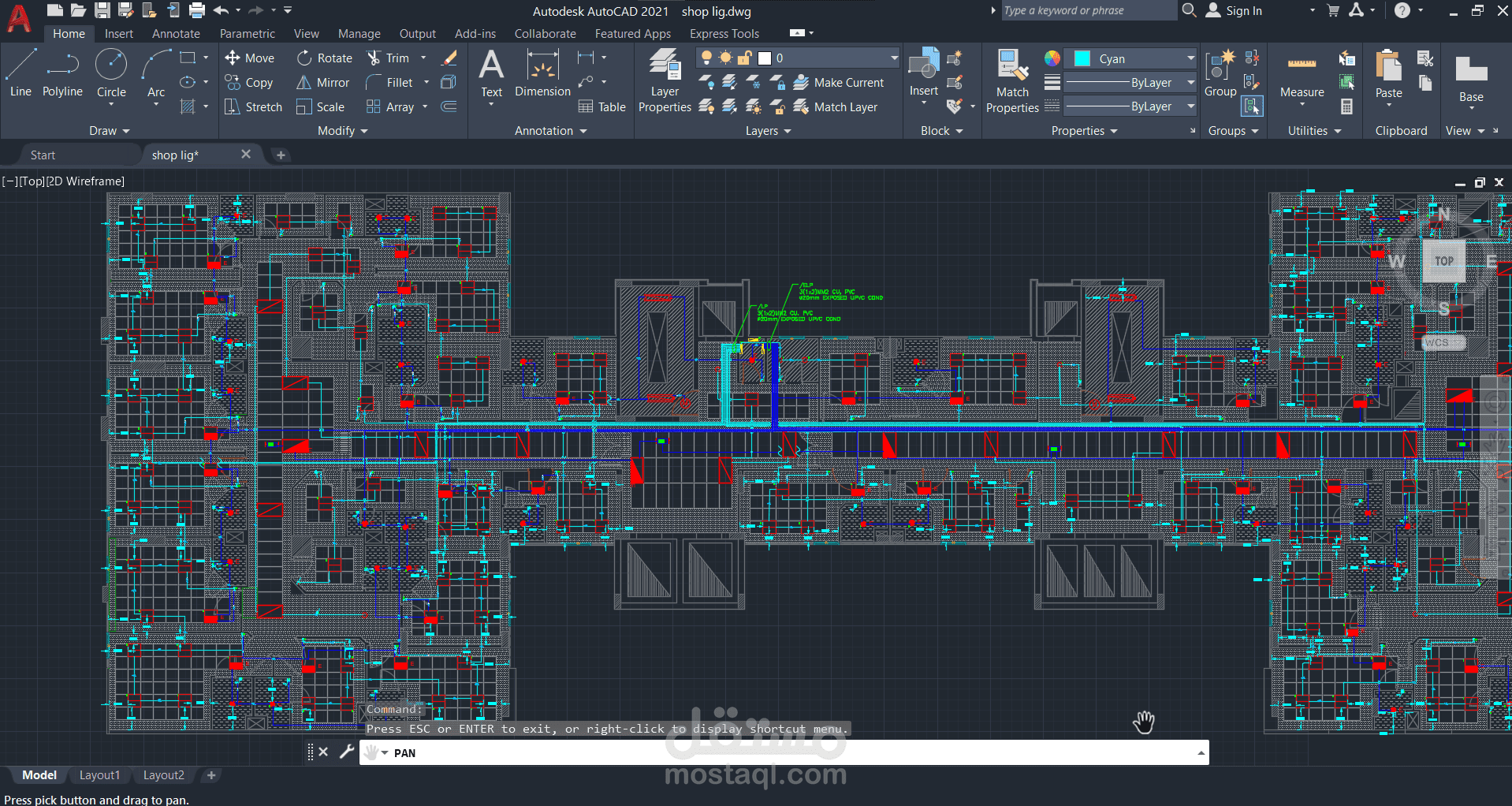Open the Annotate ribbon tab
Image resolution: width=1512 pixels, height=806 pixels.
[x=176, y=33]
